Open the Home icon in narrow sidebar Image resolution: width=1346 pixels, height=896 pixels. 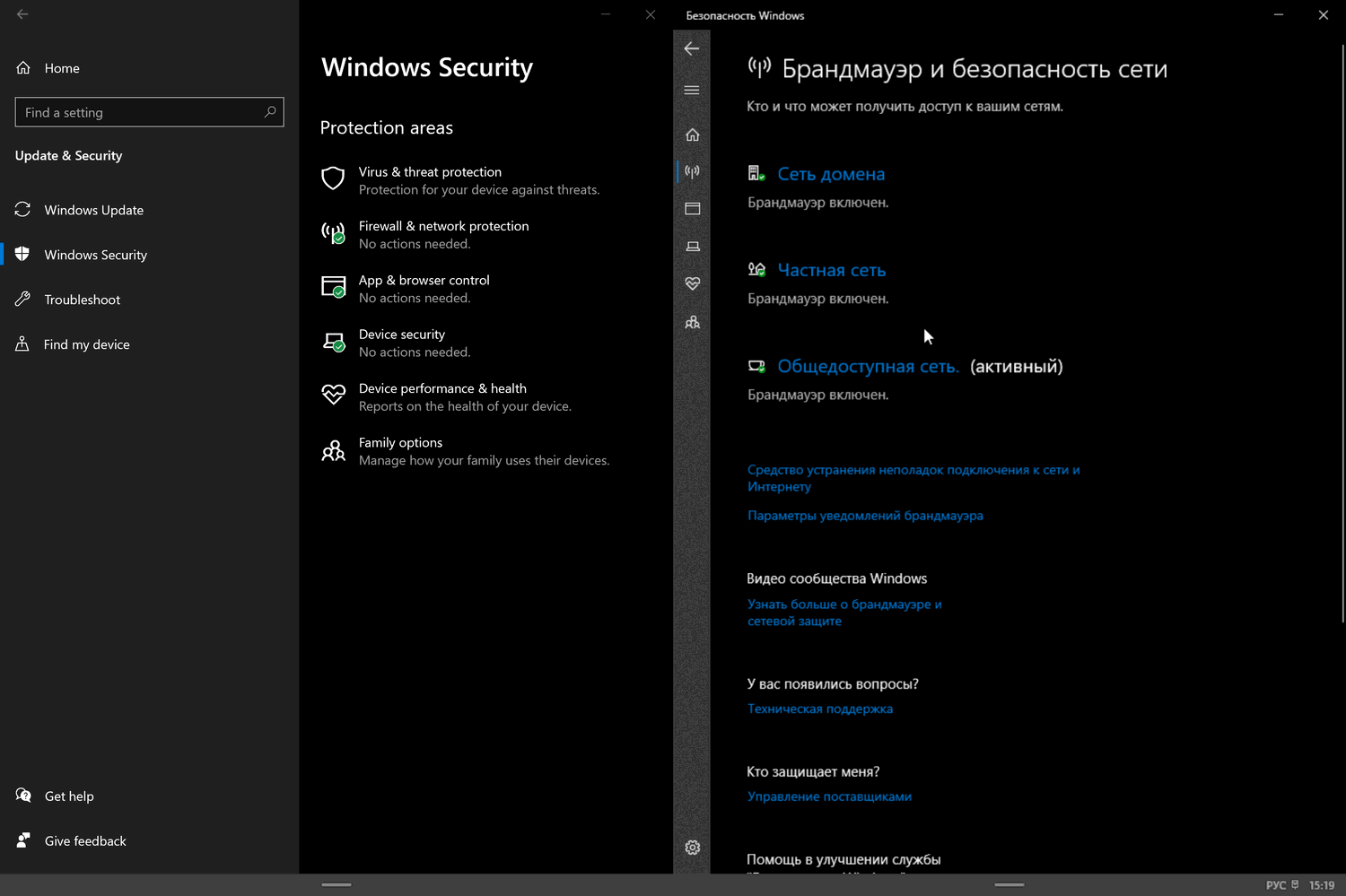692,135
